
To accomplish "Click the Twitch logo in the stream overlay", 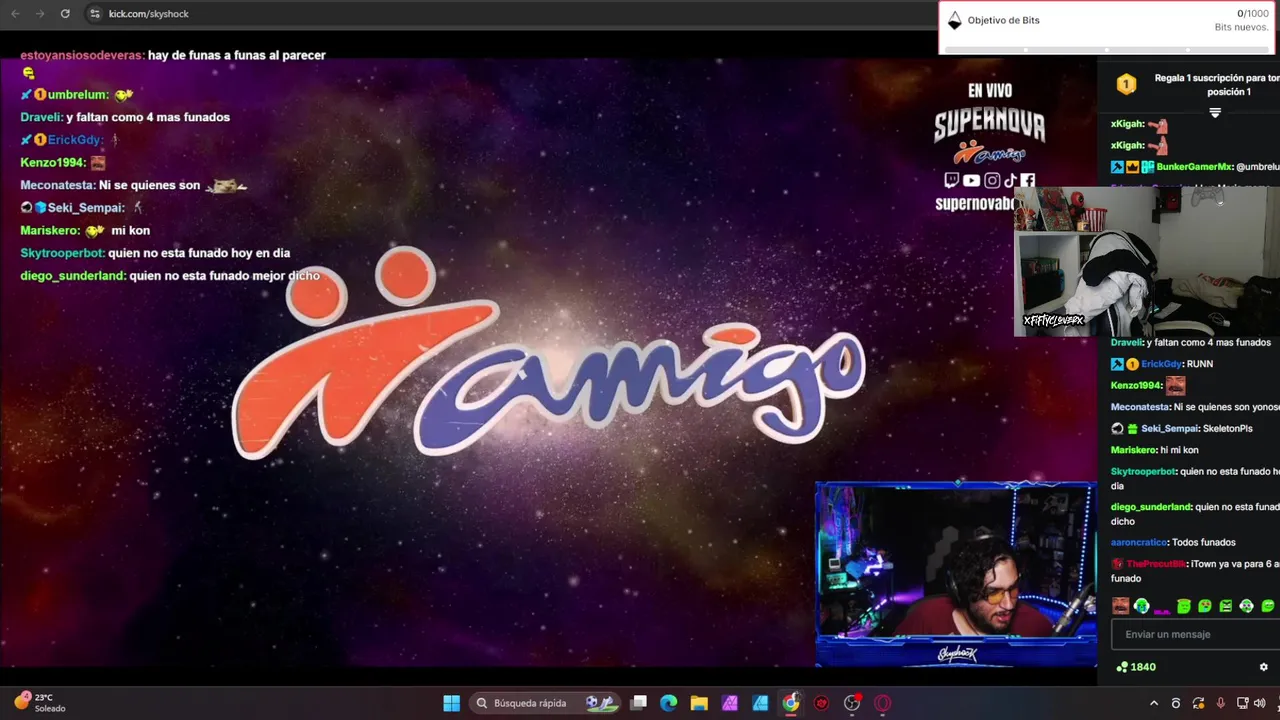I will pyautogui.click(x=951, y=180).
